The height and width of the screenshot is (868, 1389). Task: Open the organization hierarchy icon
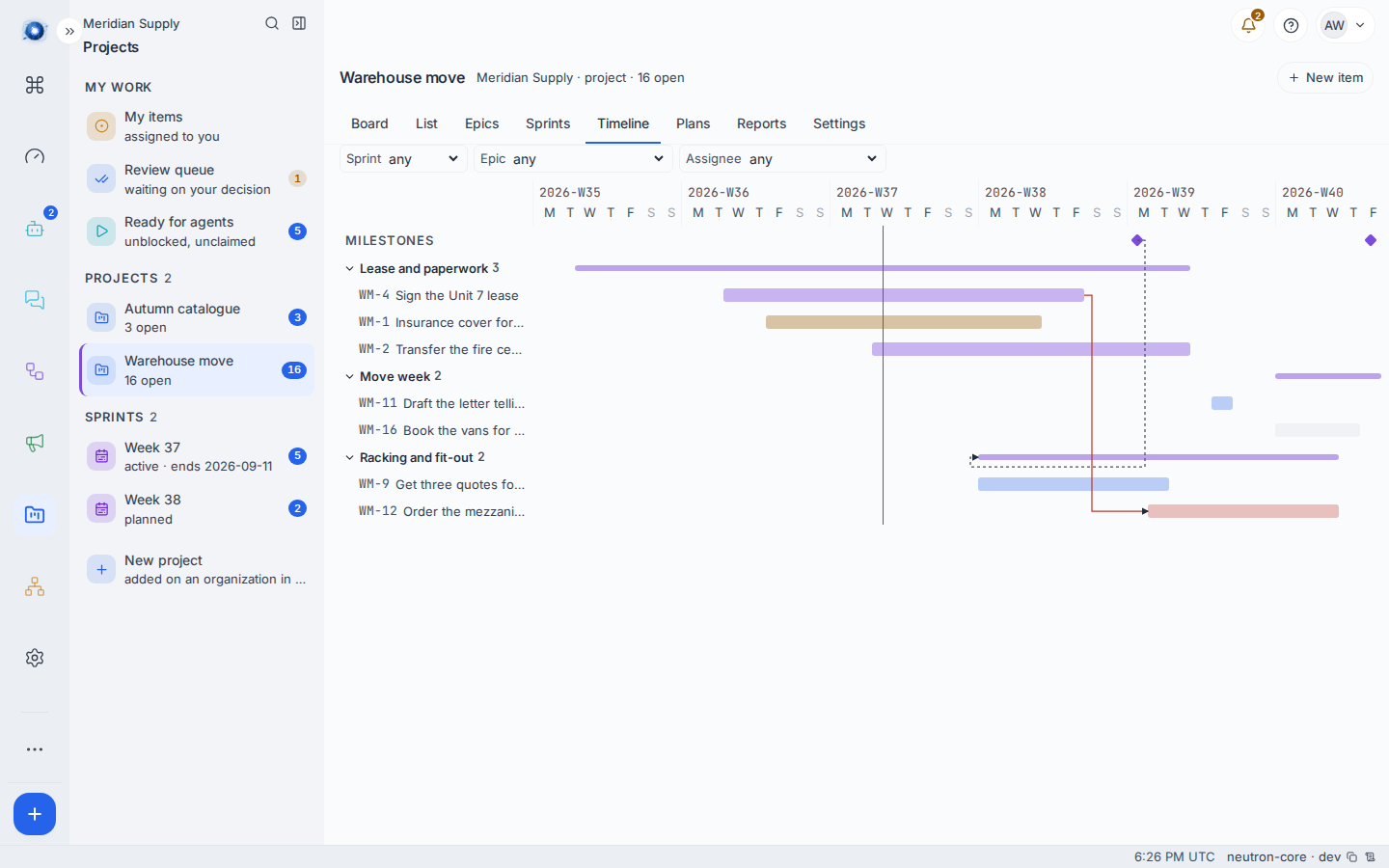click(x=35, y=586)
